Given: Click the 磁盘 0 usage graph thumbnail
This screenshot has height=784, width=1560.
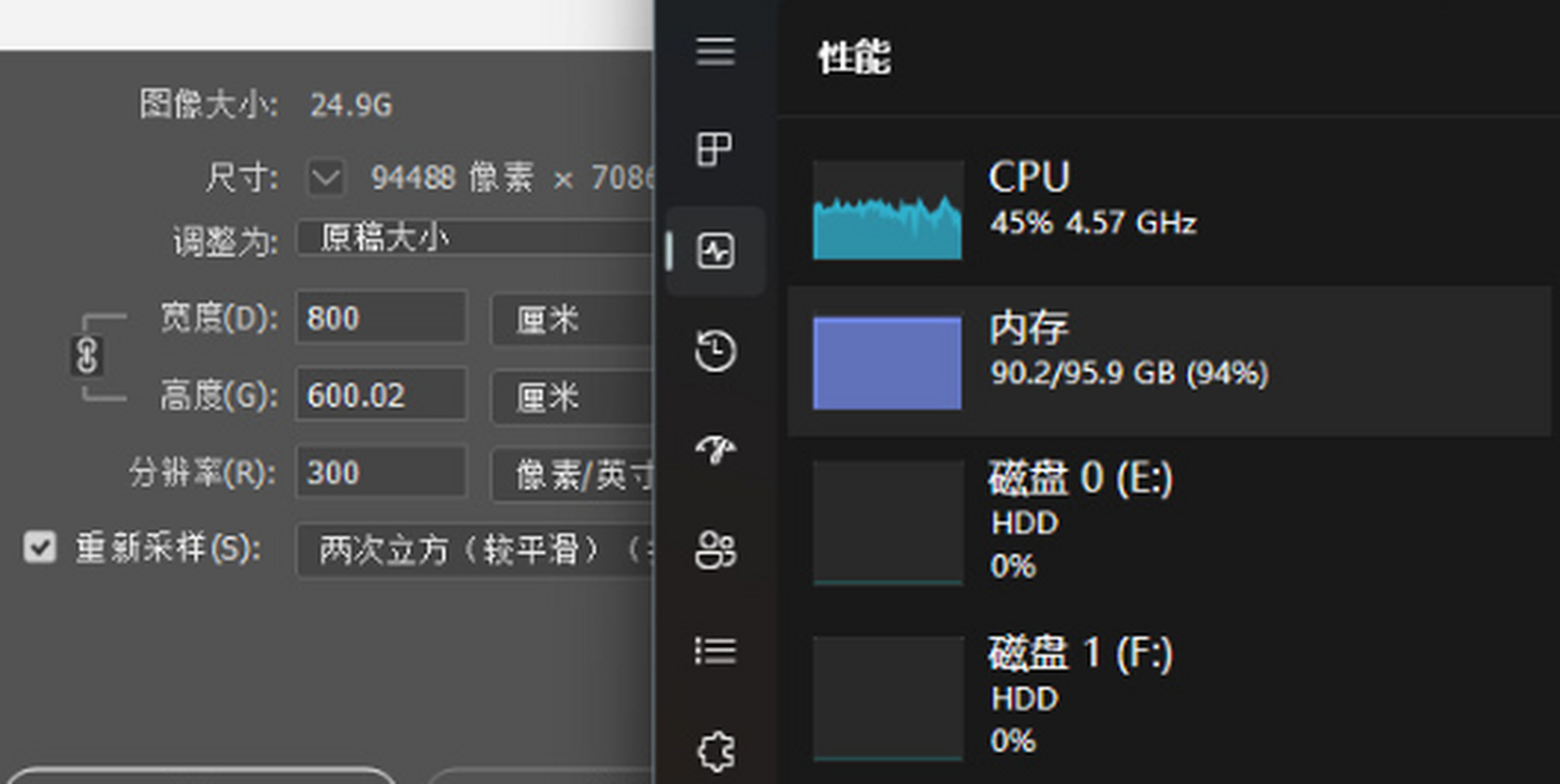Looking at the screenshot, I should pyautogui.click(x=887, y=522).
